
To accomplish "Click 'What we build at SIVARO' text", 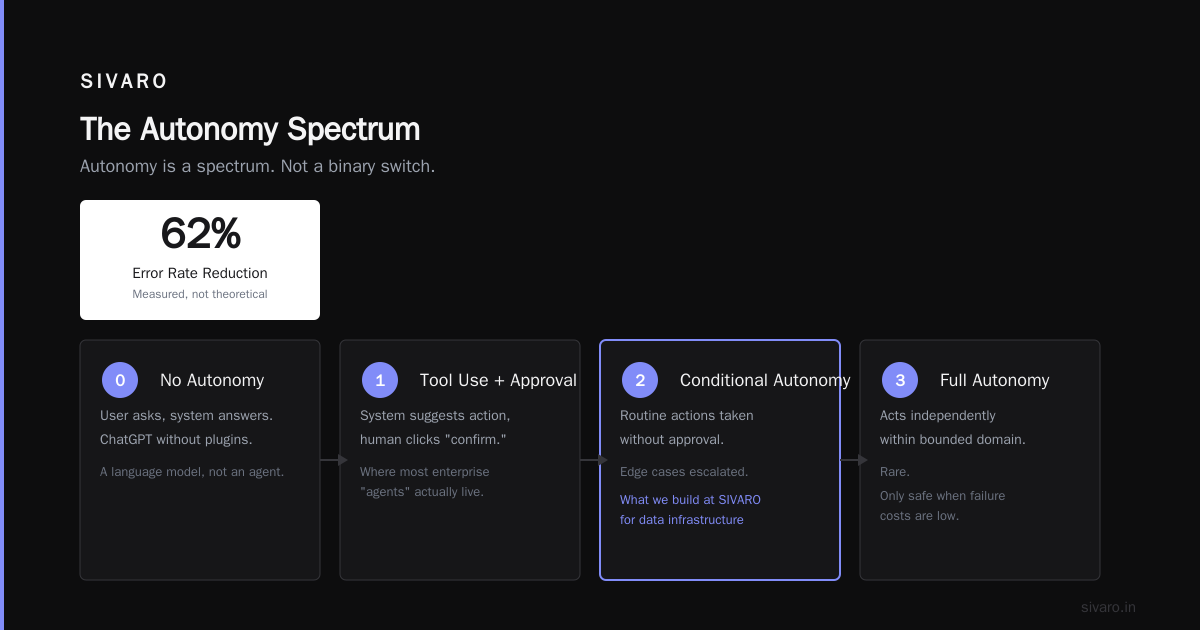I will [690, 500].
